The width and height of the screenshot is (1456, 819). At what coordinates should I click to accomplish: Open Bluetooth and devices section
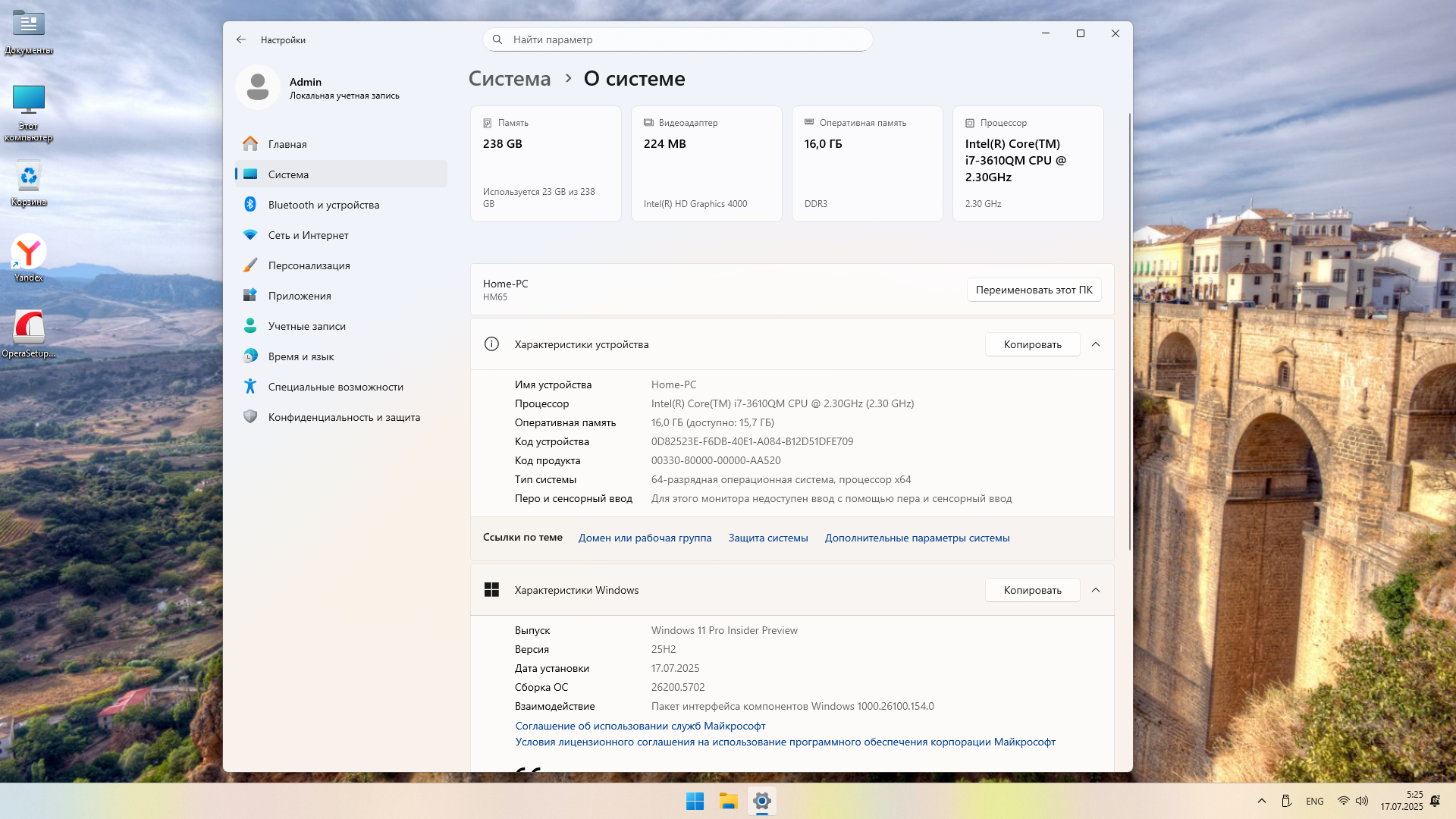pyautogui.click(x=323, y=205)
